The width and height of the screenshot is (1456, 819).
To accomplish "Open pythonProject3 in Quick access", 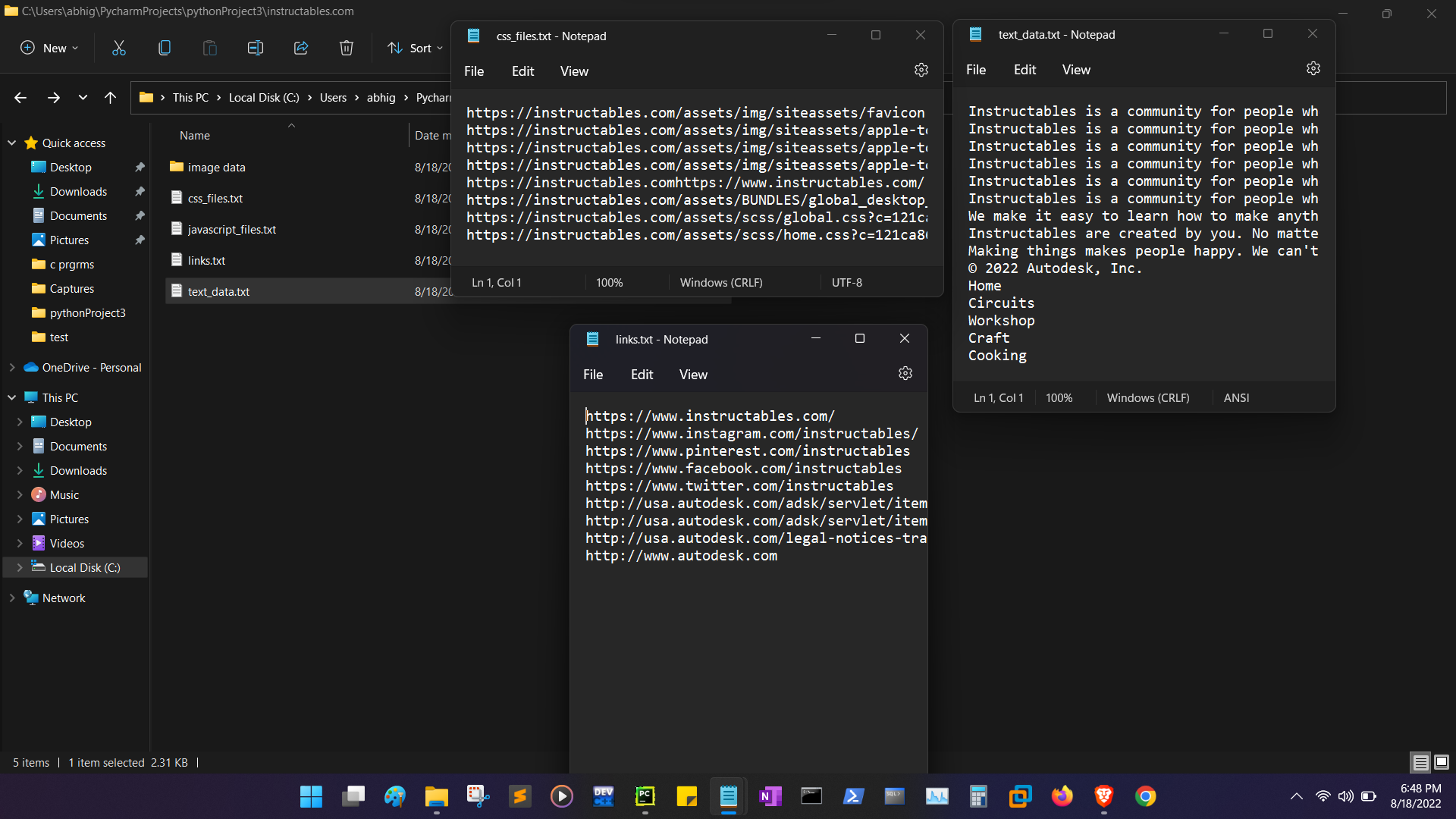I will click(87, 312).
